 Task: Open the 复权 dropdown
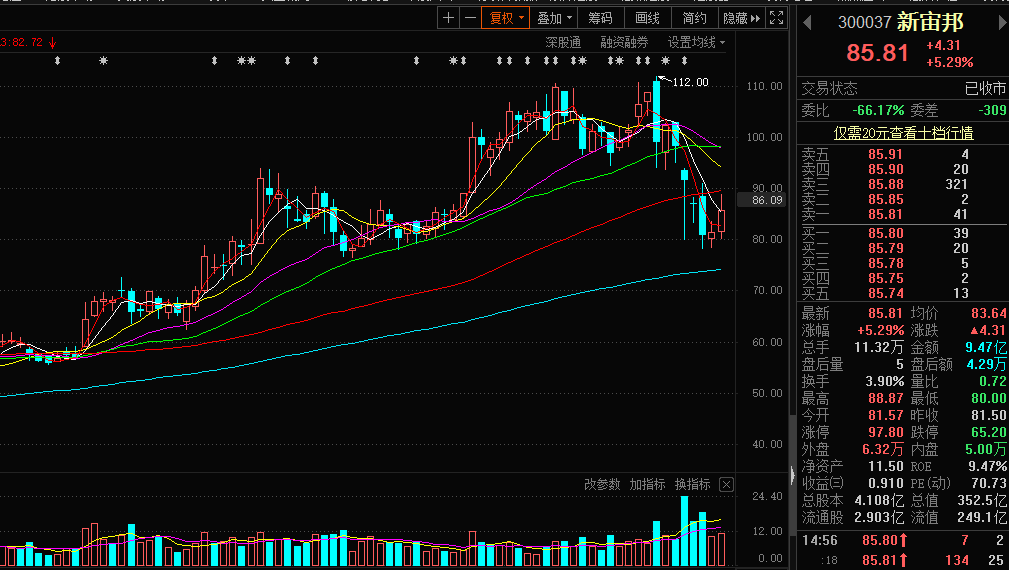click(x=506, y=18)
